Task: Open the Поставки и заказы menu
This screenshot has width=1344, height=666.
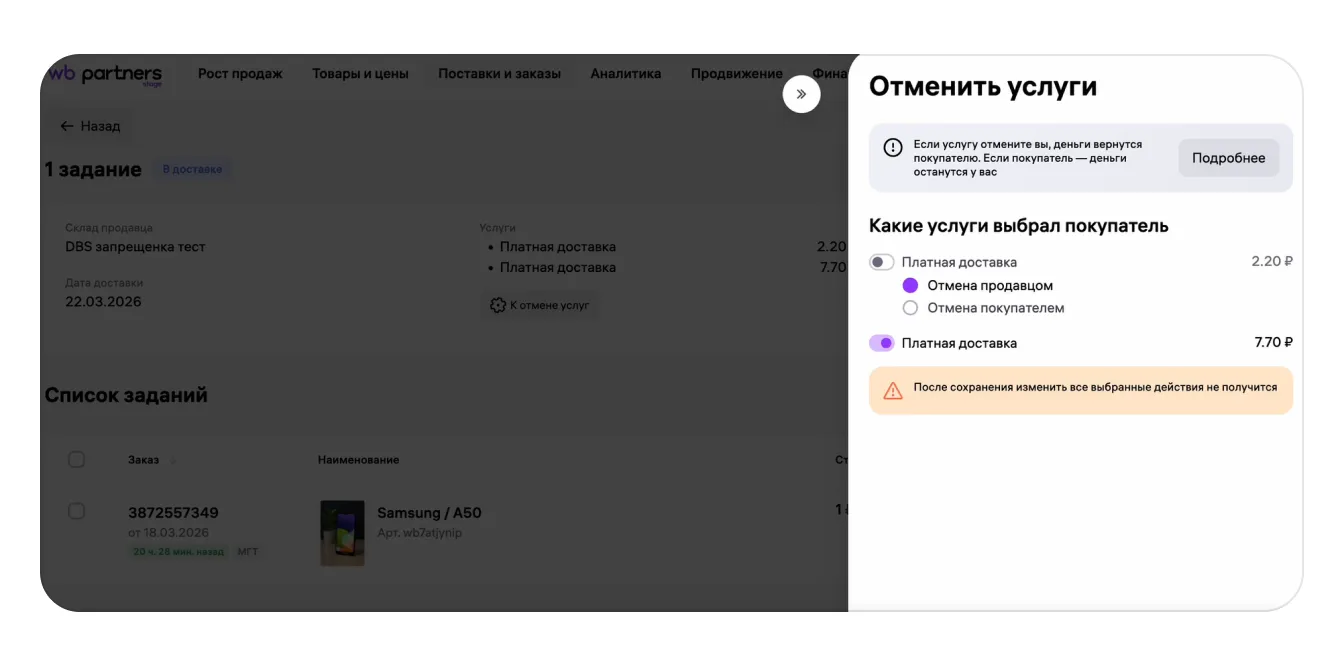Action: click(x=499, y=73)
